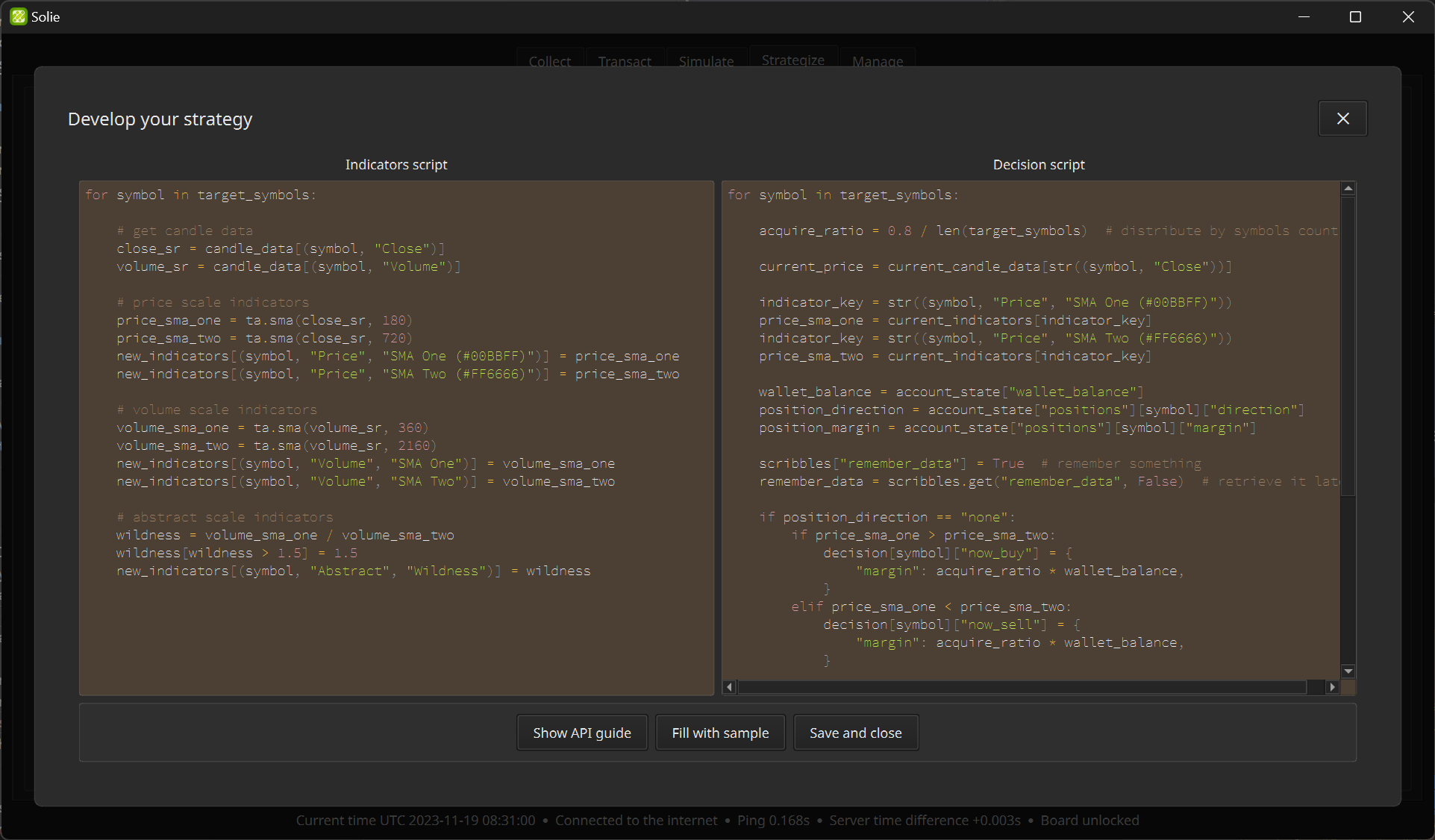Click the horizontal scrollbar of Decision script
The width and height of the screenshot is (1435, 840).
pos(1022,687)
